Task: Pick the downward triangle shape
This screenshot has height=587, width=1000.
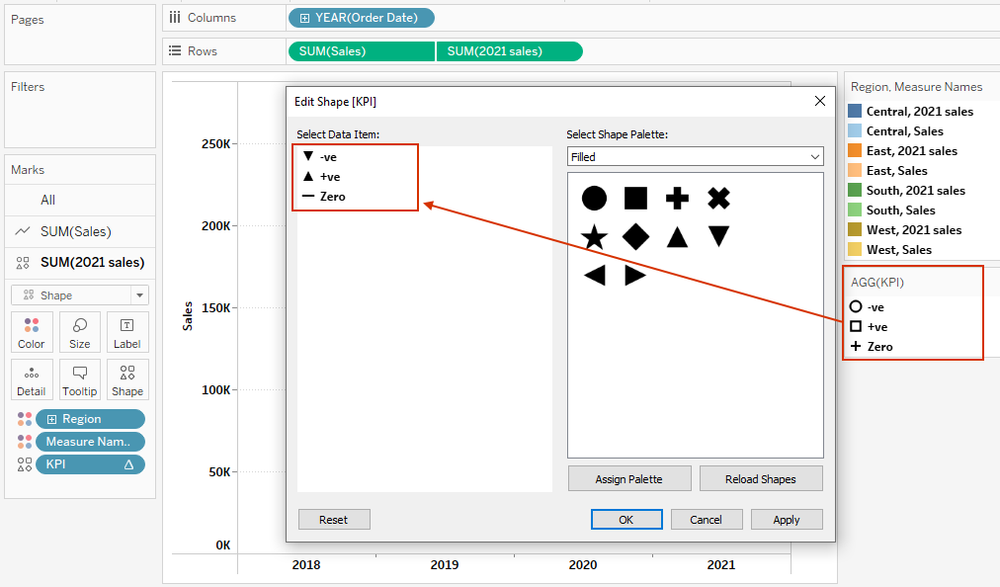Action: pos(718,238)
